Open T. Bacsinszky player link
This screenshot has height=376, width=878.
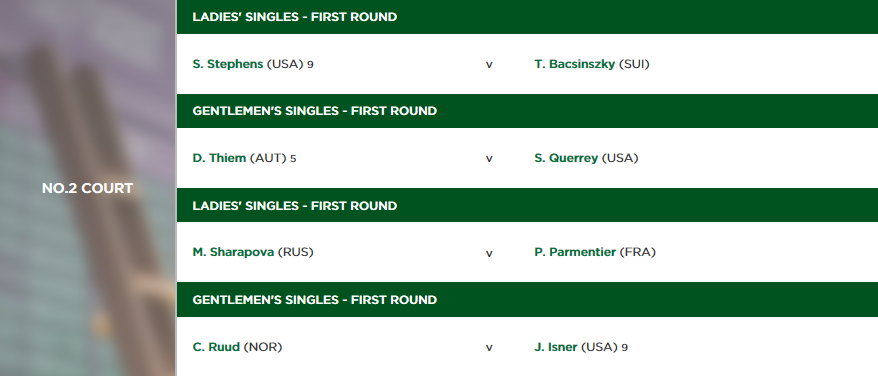(575, 64)
